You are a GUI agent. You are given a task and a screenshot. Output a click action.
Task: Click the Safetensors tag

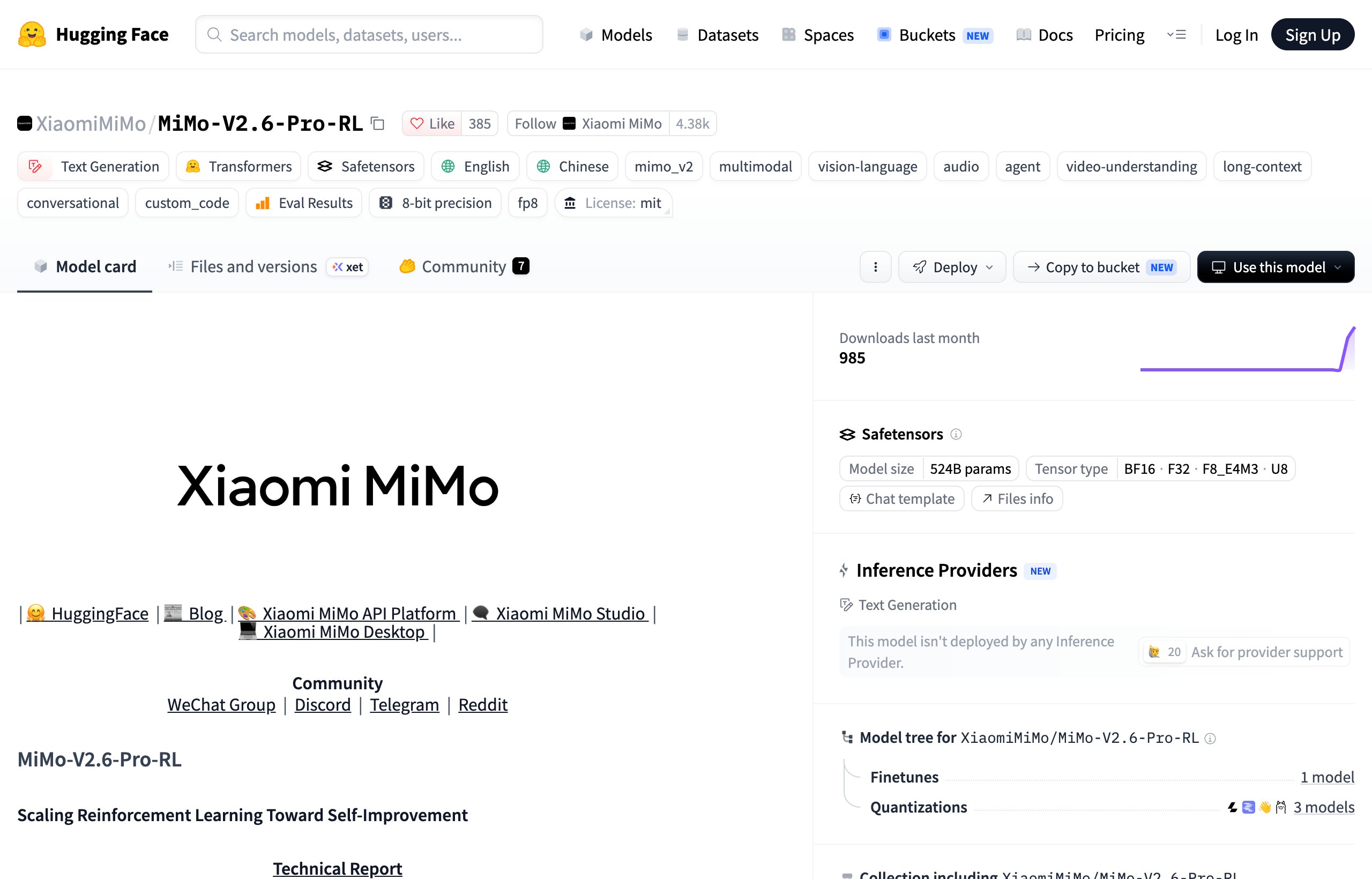[366, 167]
